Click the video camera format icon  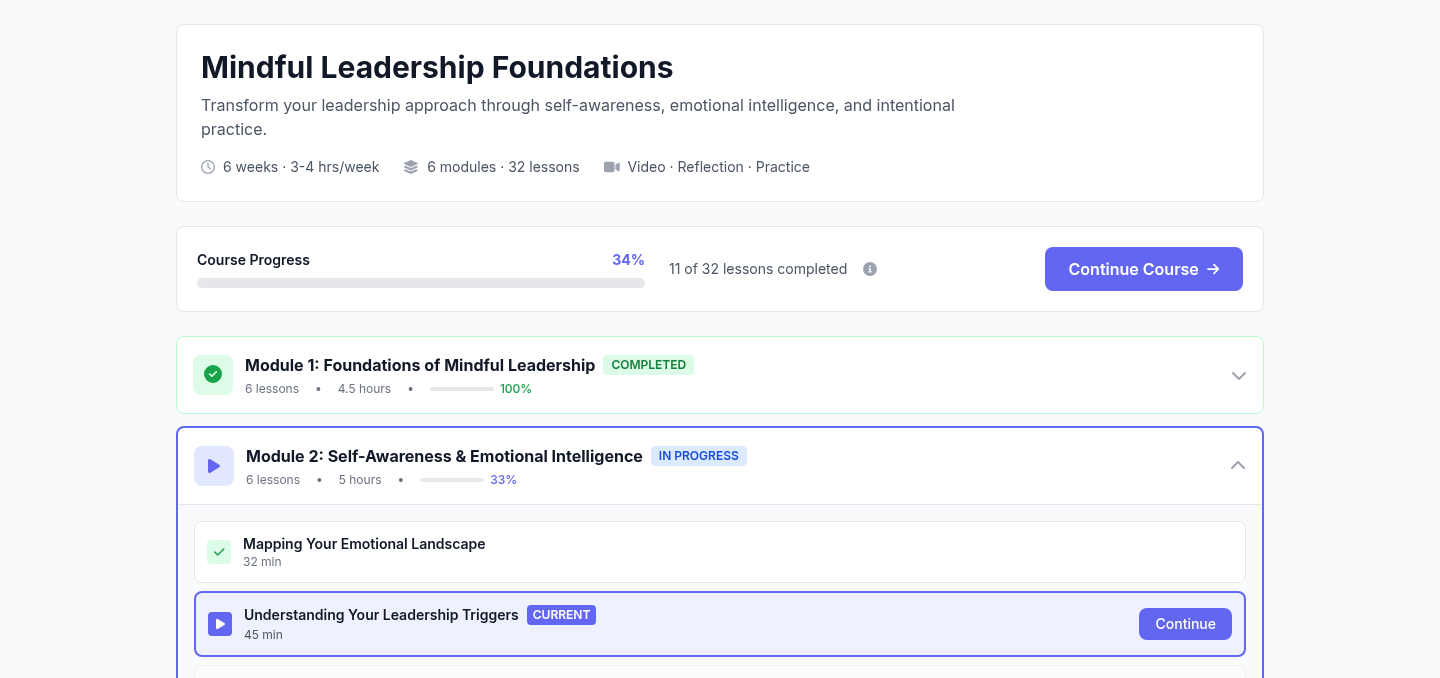612,167
